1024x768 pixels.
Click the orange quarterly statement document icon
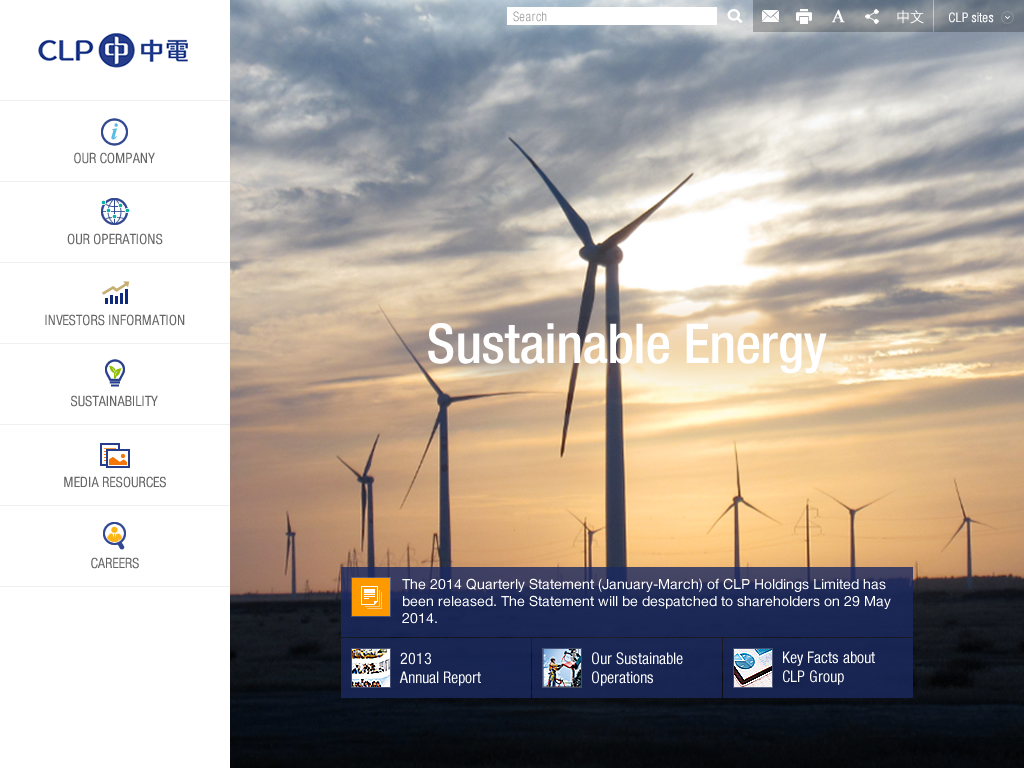coord(371,597)
